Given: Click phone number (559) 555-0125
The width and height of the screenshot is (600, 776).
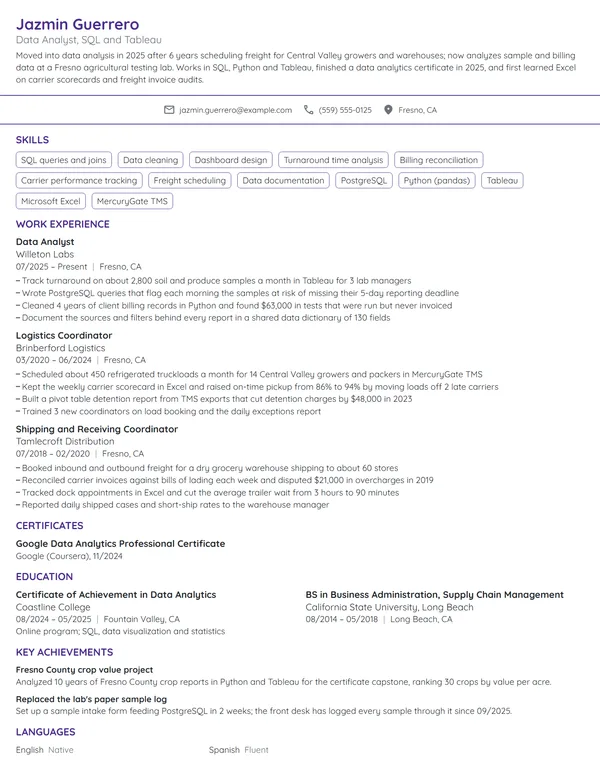Looking at the screenshot, I should 345,110.
